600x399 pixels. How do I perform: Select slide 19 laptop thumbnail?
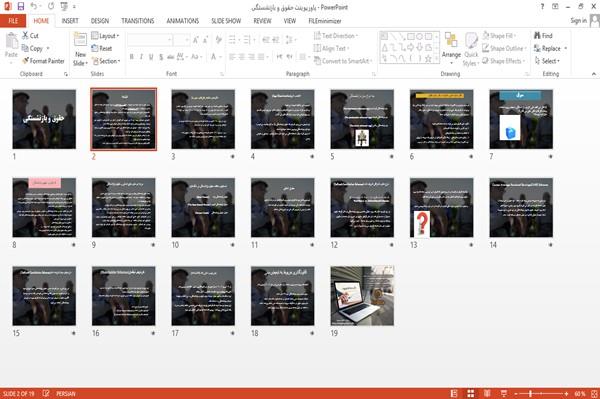[362, 296]
